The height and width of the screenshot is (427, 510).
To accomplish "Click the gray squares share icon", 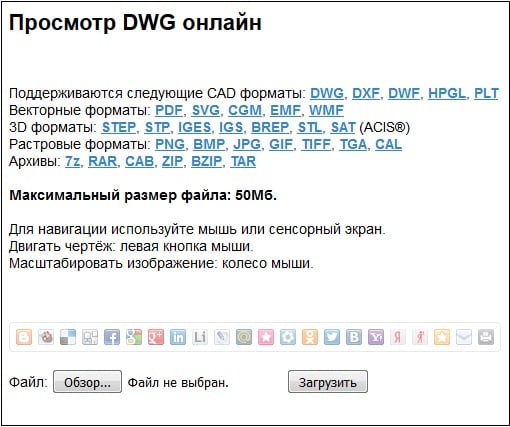I will pos(90,337).
